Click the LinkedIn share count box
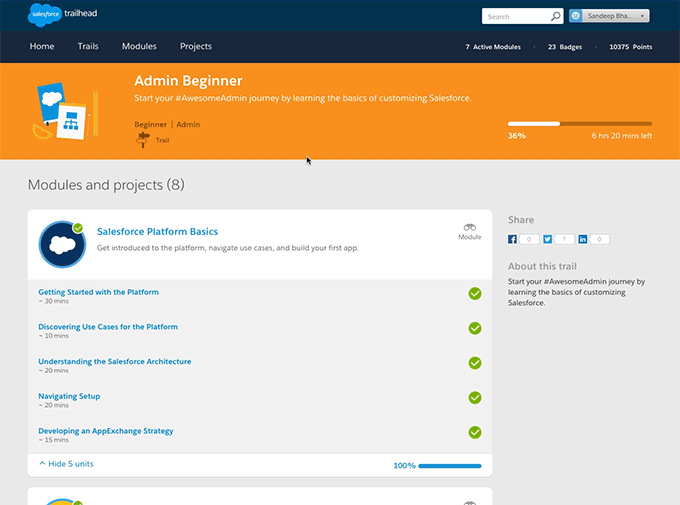 pyautogui.click(x=599, y=239)
